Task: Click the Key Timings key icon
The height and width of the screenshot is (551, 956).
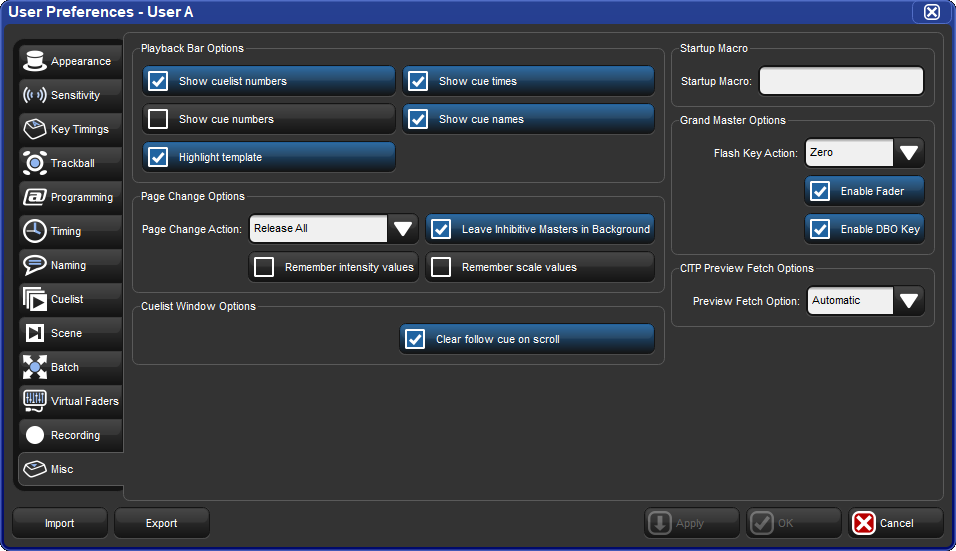Action: (35, 129)
